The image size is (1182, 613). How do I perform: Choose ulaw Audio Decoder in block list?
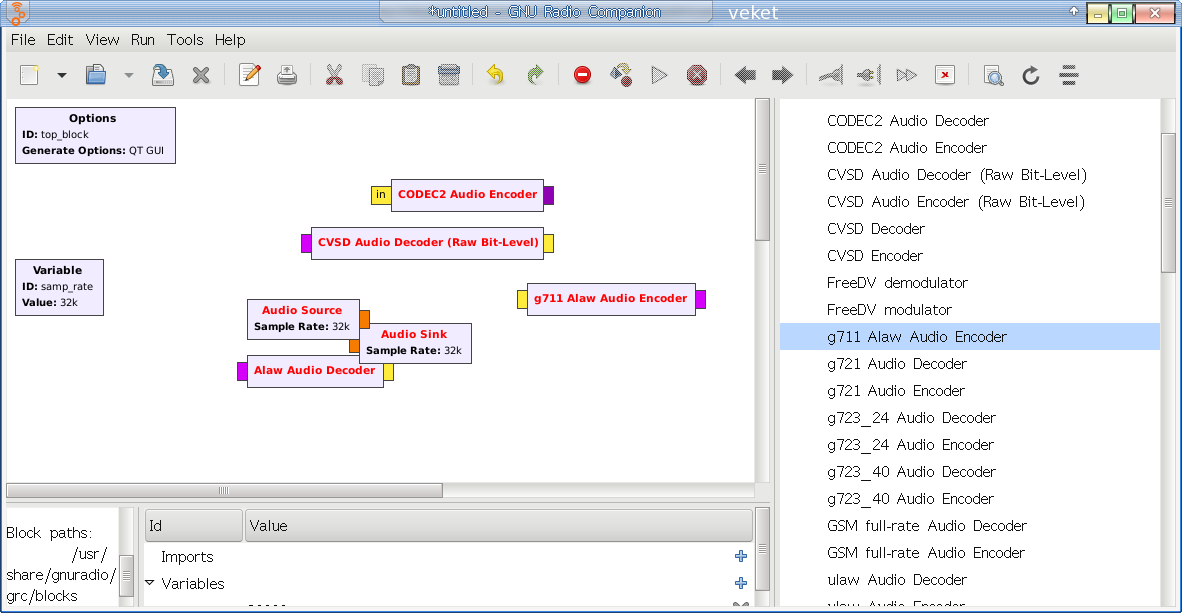tap(896, 580)
